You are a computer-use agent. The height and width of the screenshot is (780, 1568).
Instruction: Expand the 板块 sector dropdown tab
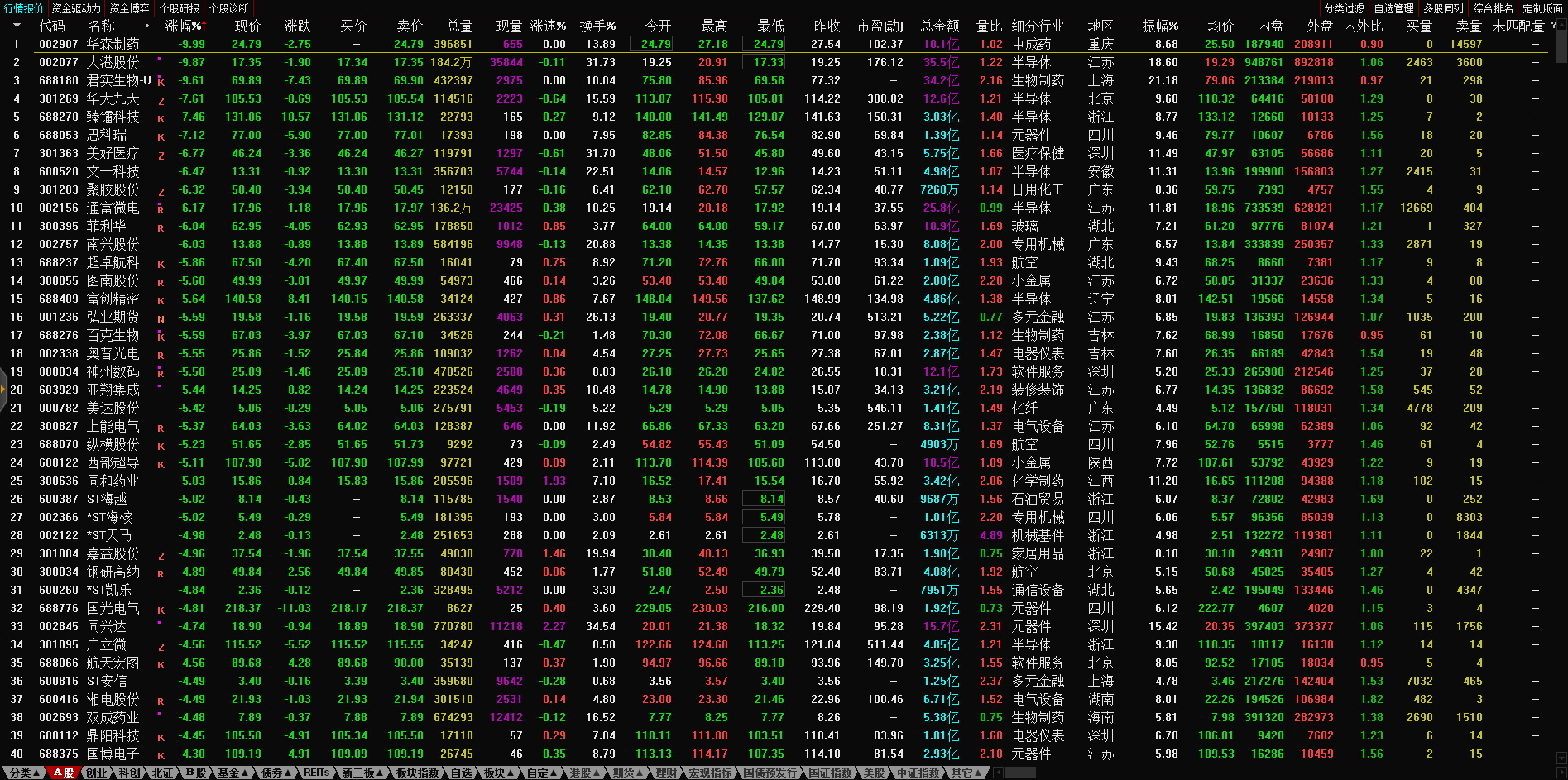498,773
